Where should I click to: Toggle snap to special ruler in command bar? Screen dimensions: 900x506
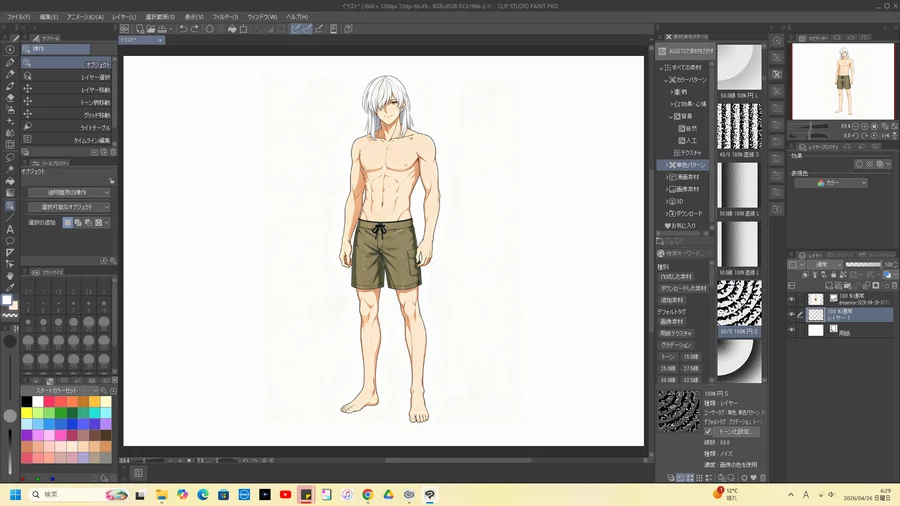tap(307, 29)
